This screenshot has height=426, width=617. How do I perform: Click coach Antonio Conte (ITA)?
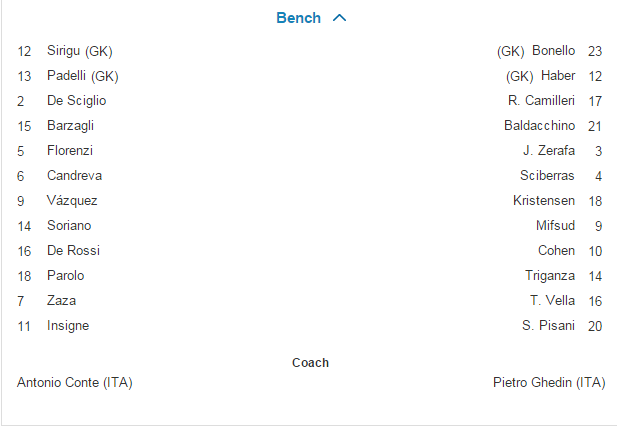coord(75,383)
